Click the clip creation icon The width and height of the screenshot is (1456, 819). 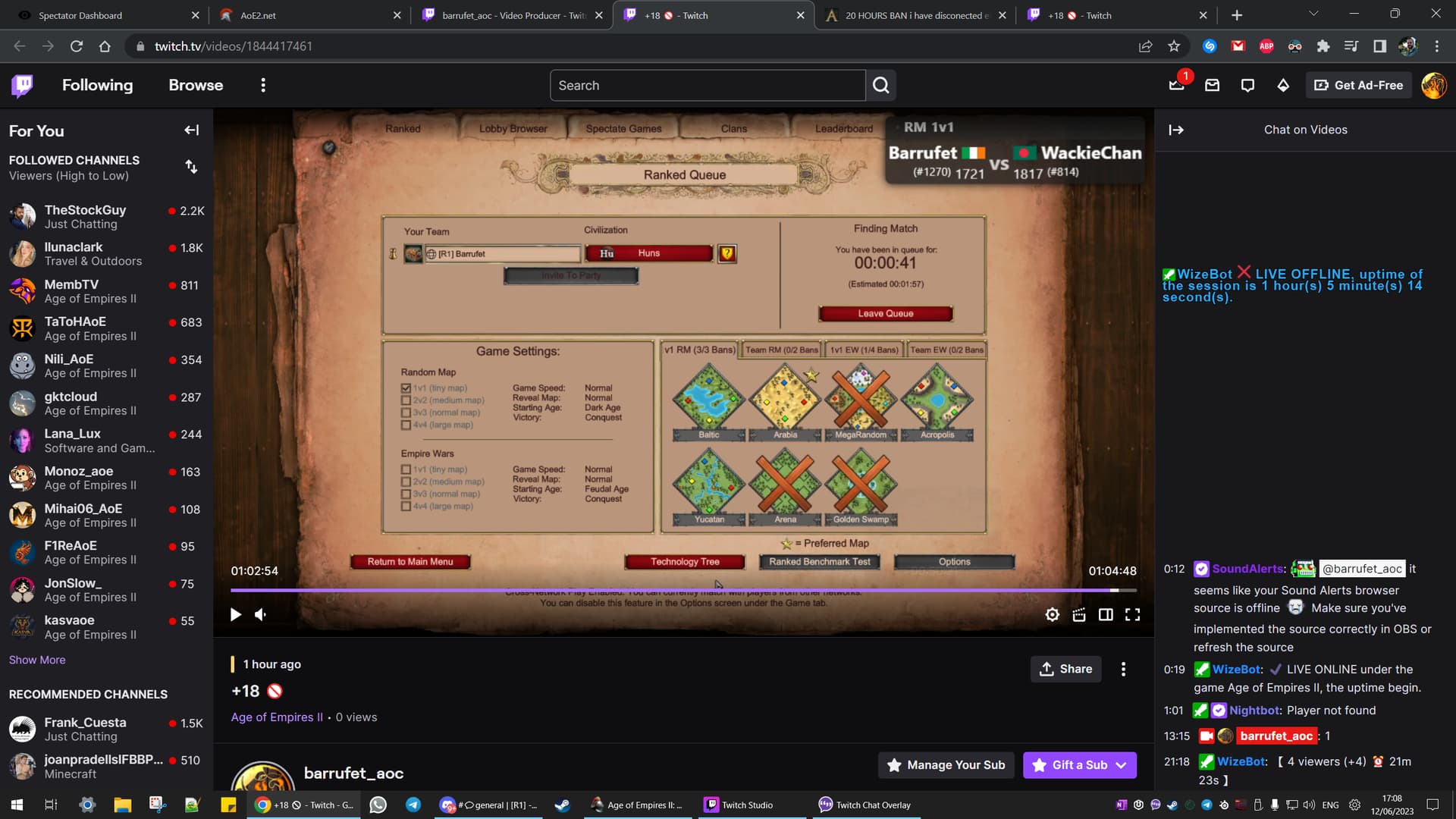[x=1079, y=615]
